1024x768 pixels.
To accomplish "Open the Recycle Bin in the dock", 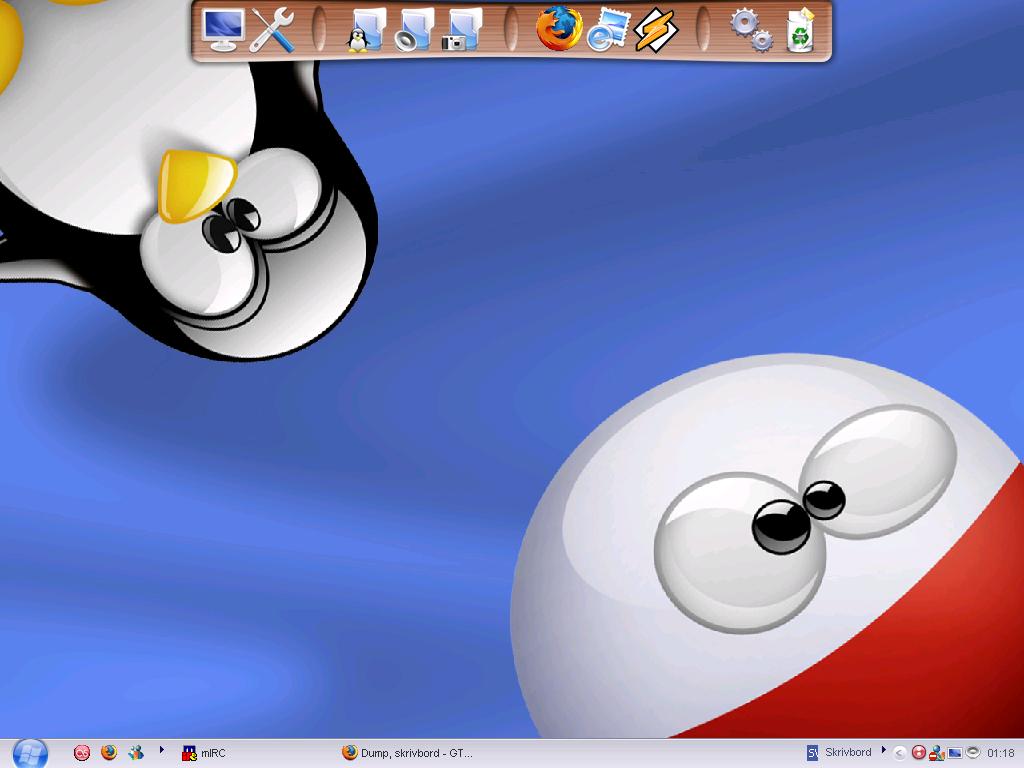I will click(801, 30).
